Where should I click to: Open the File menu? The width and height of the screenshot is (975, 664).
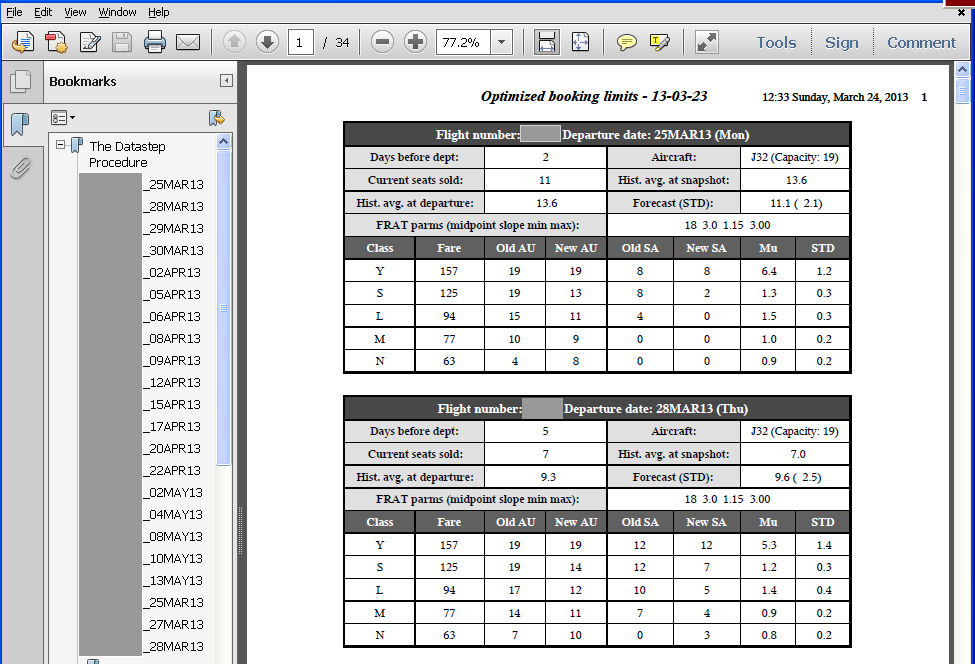14,12
